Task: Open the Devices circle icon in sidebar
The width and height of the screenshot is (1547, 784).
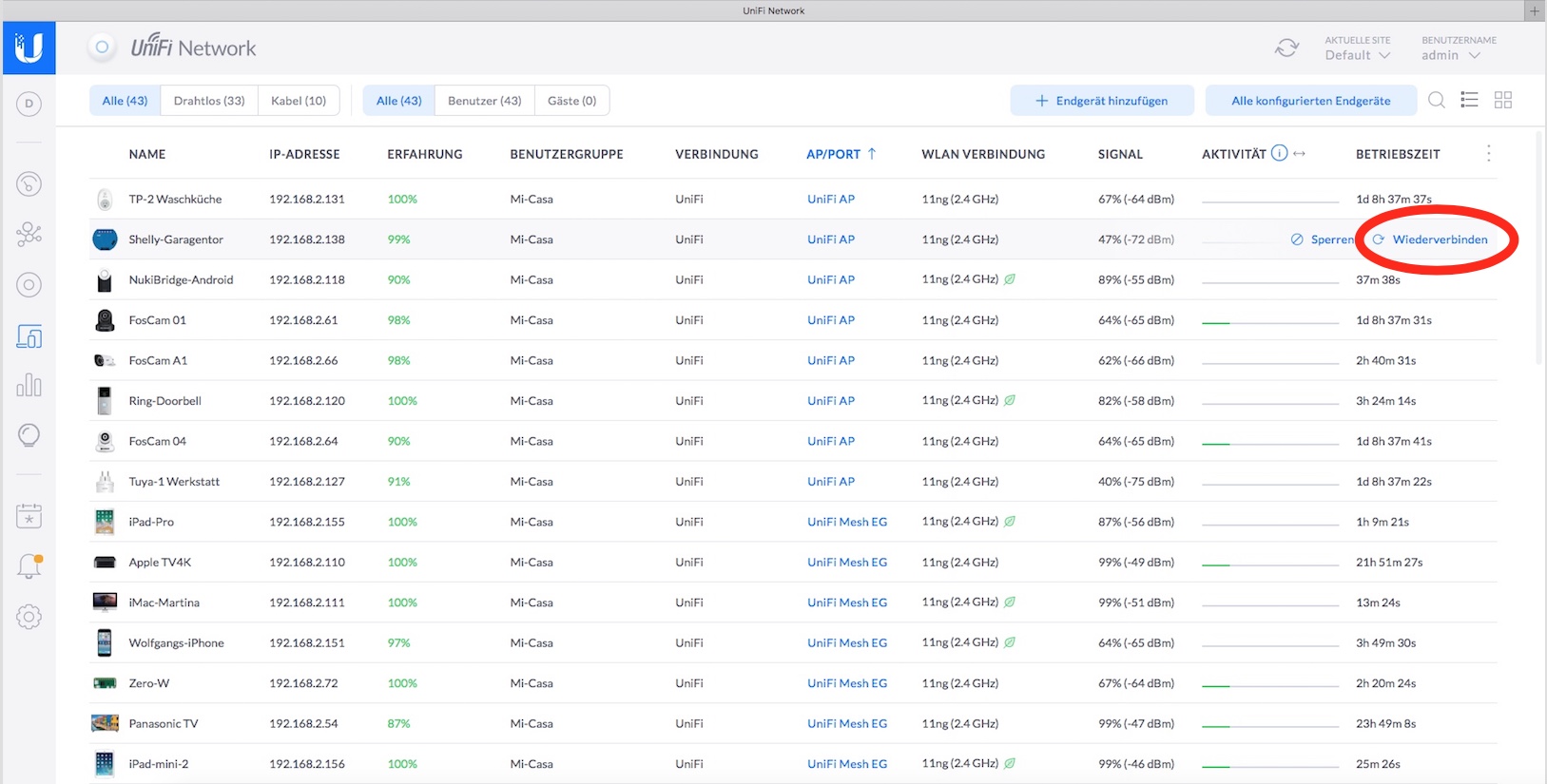Action: [29, 284]
